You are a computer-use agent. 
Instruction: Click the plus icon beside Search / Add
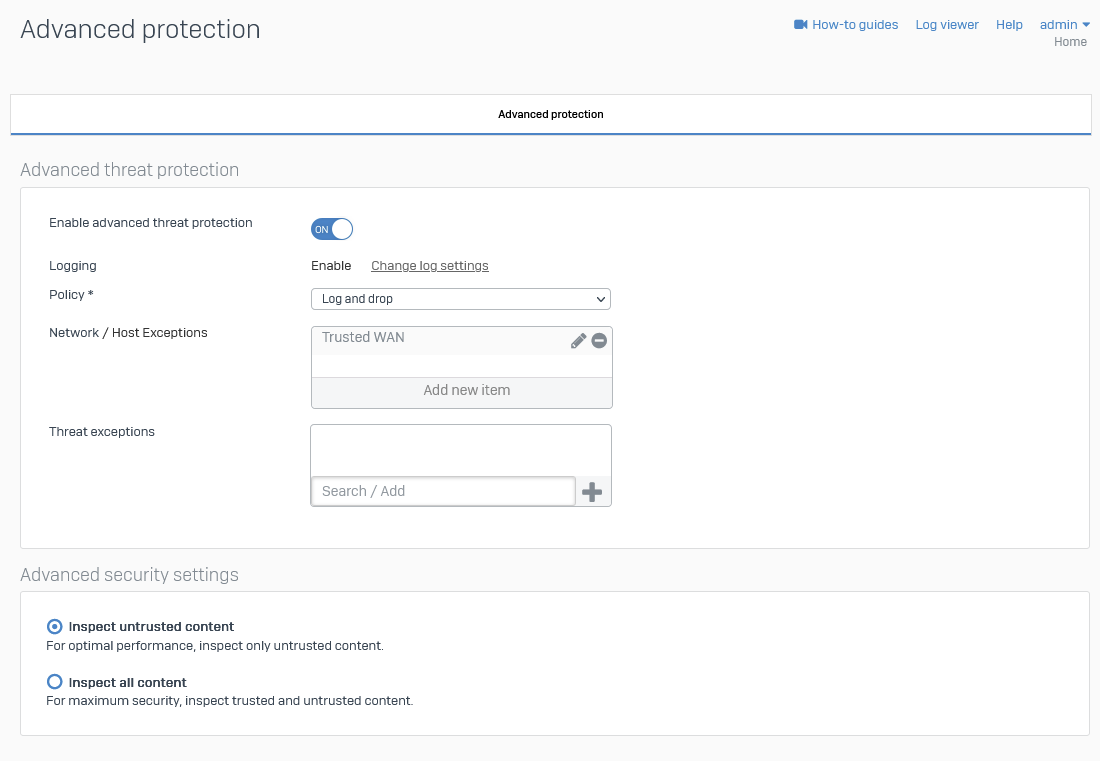tap(592, 492)
